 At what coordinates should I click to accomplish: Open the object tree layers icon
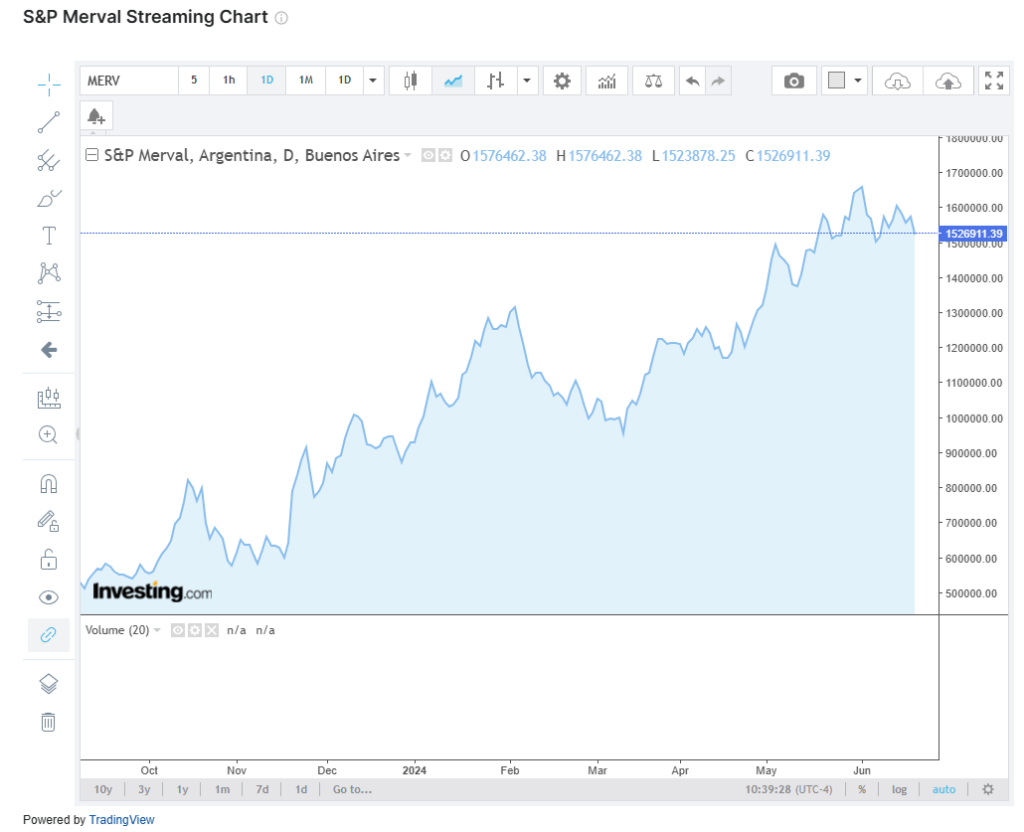(49, 684)
